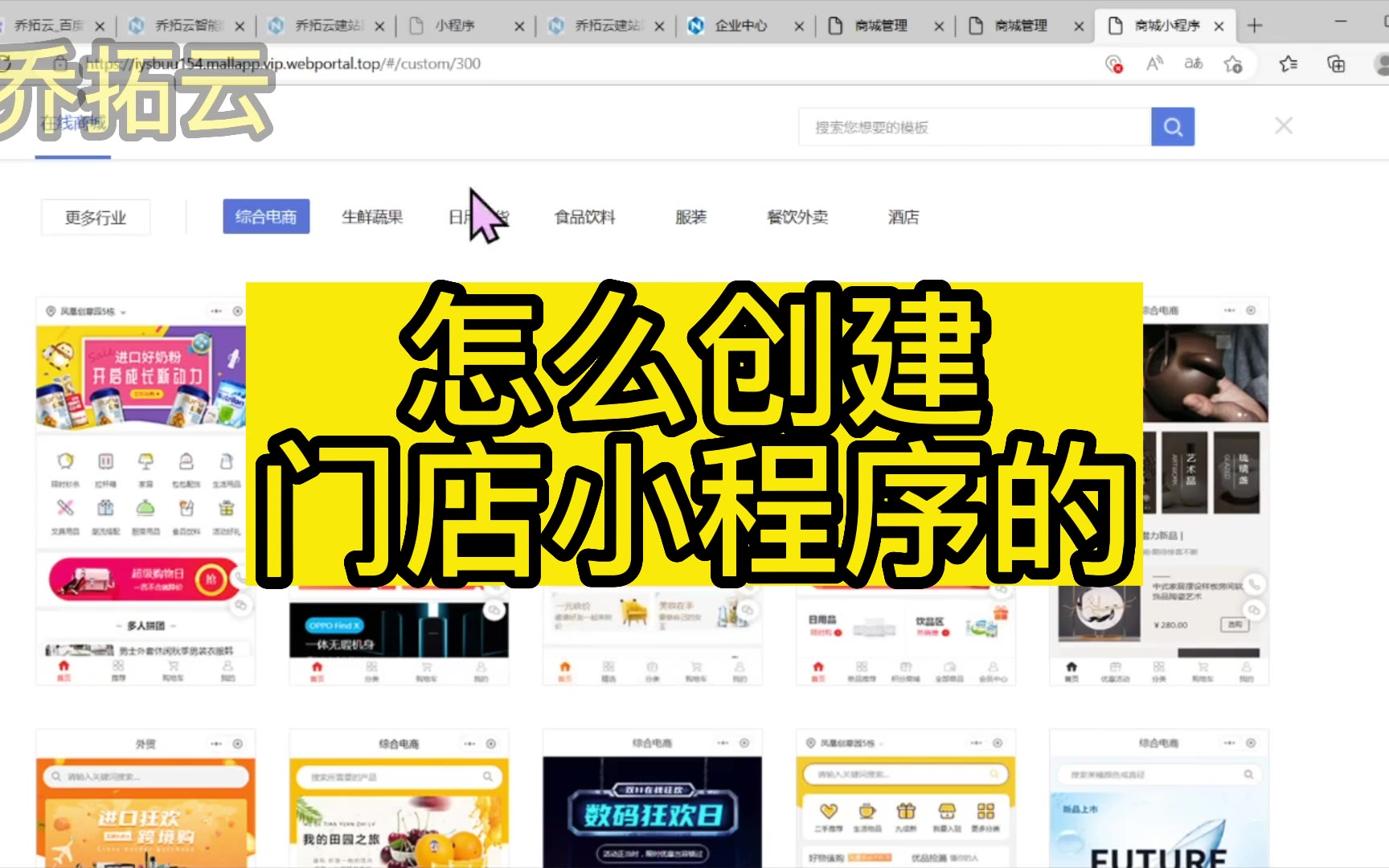Click the template search input field

point(974,127)
